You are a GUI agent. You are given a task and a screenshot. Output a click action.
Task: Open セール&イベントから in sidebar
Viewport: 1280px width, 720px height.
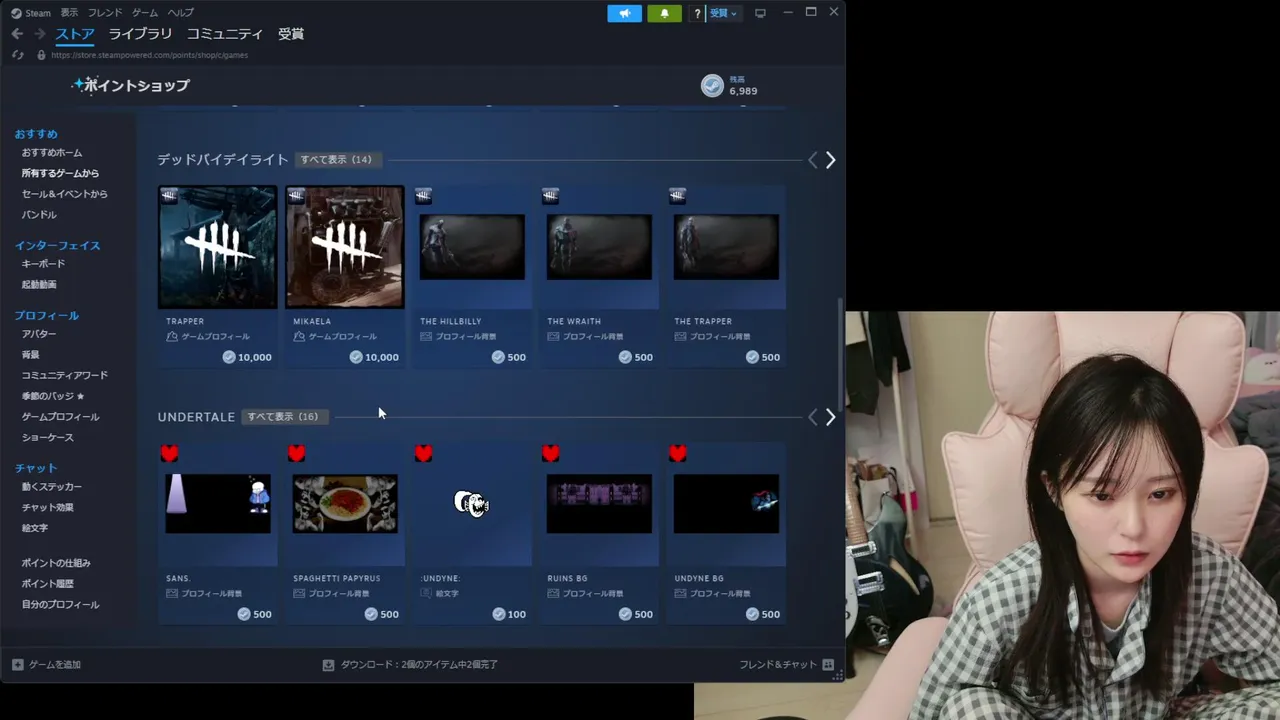[65, 194]
